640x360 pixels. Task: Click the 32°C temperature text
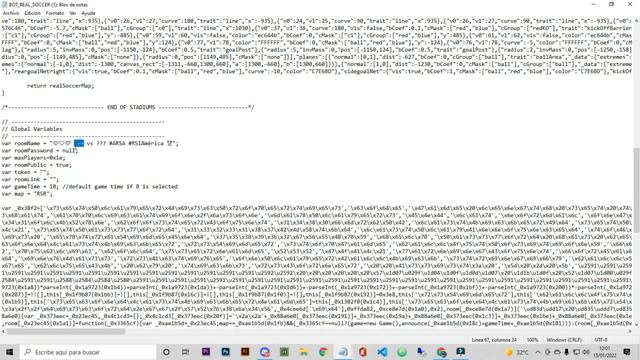522,352
